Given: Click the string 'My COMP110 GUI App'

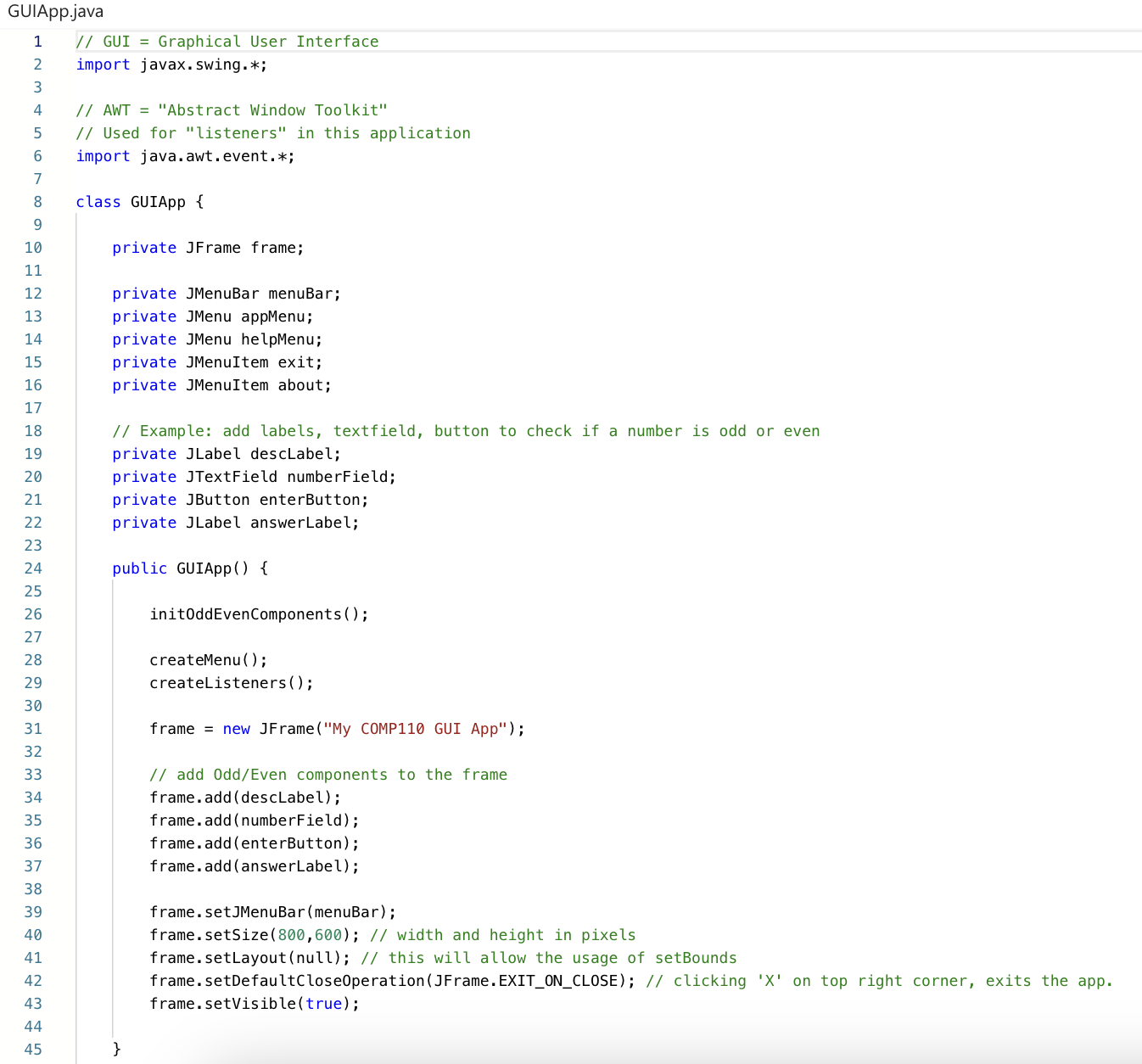Looking at the screenshot, I should 415,728.
